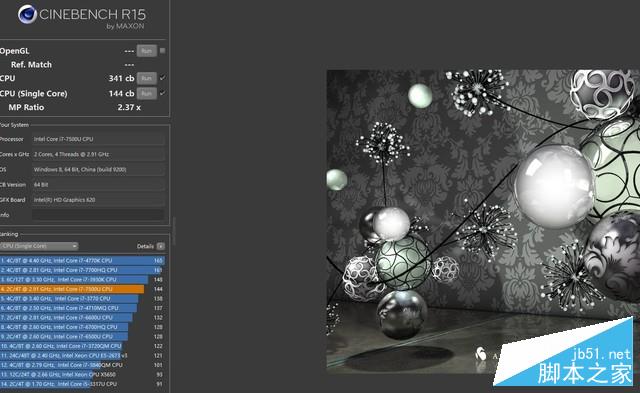Click the Processor field Intel Core i7-7500U
This screenshot has height=393, width=640.
point(98,139)
